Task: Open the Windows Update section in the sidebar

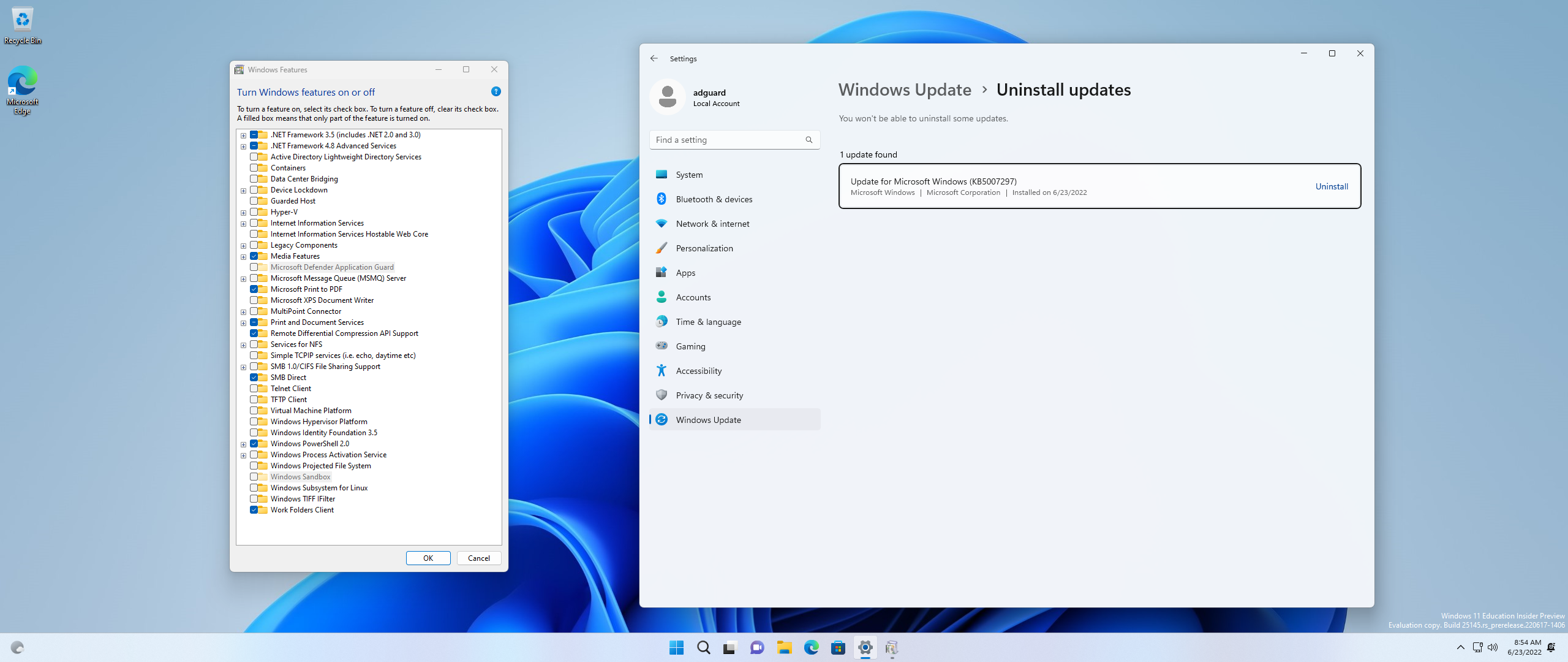Action: point(734,419)
